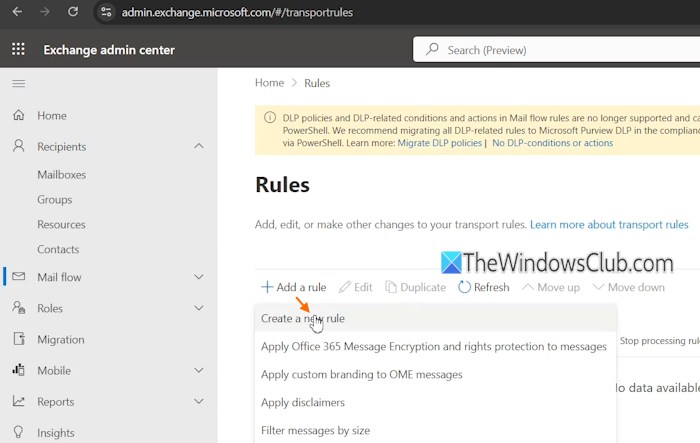Click the Roles icon in sidebar
The image size is (700, 443).
pyautogui.click(x=19, y=308)
